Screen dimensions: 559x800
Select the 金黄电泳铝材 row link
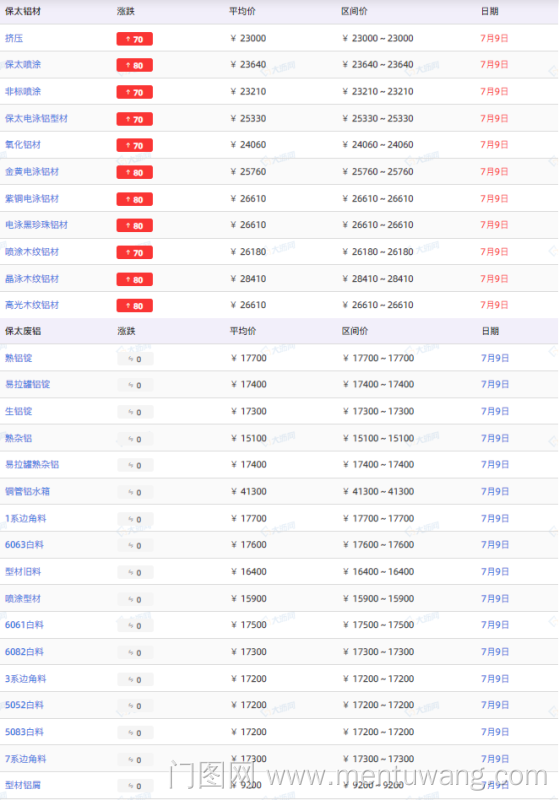point(32,172)
